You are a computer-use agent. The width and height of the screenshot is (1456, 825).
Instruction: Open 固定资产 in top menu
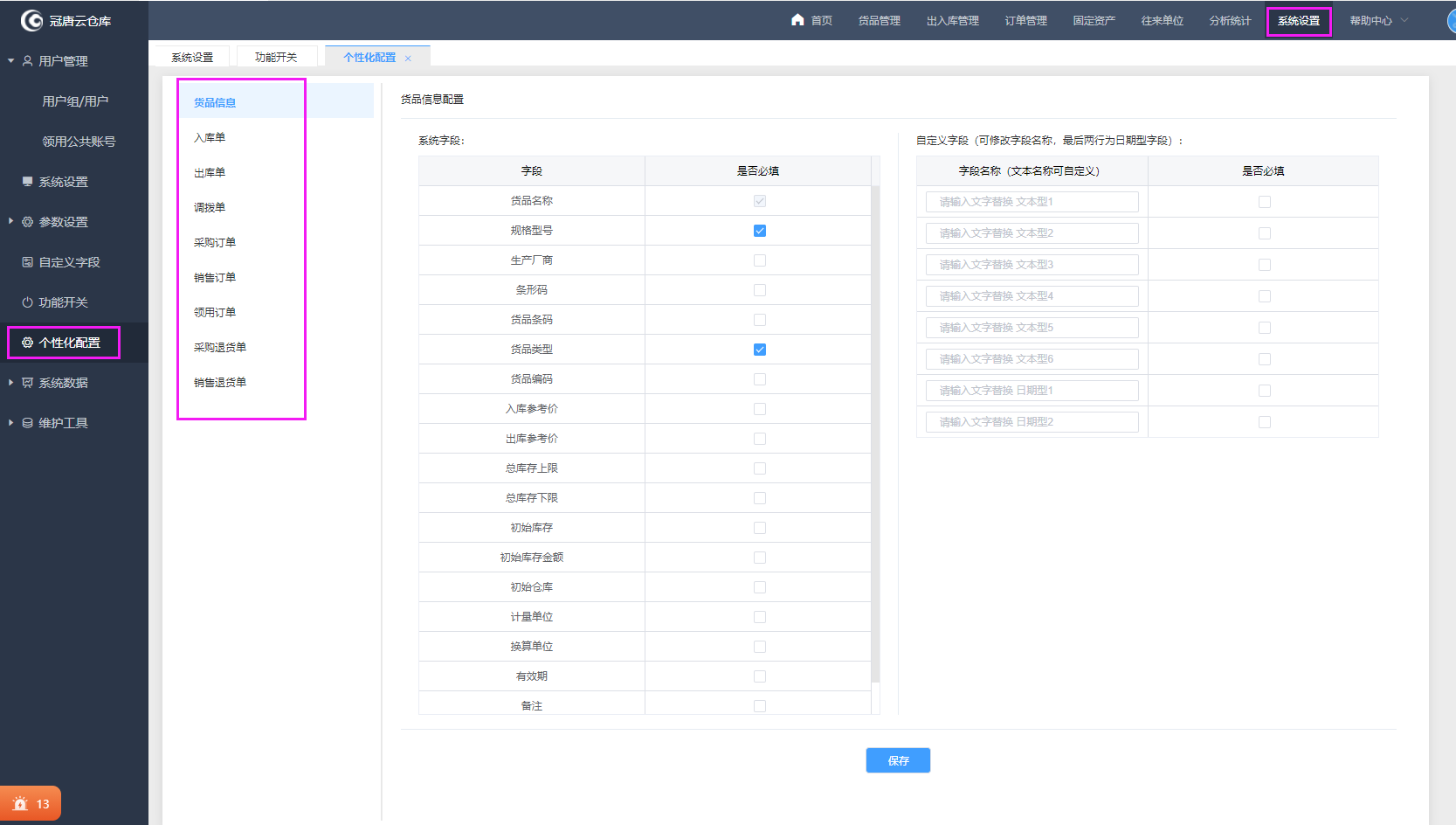tap(1094, 20)
